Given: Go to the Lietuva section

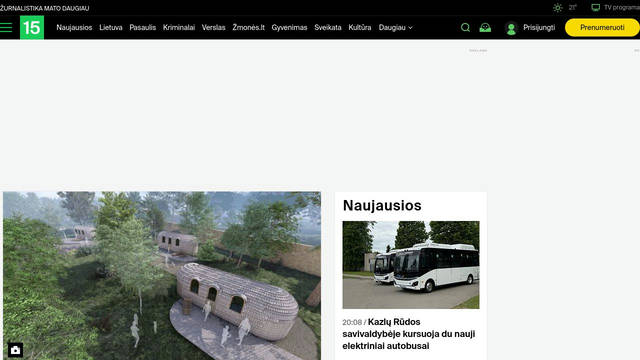Looking at the screenshot, I should coord(111,27).
